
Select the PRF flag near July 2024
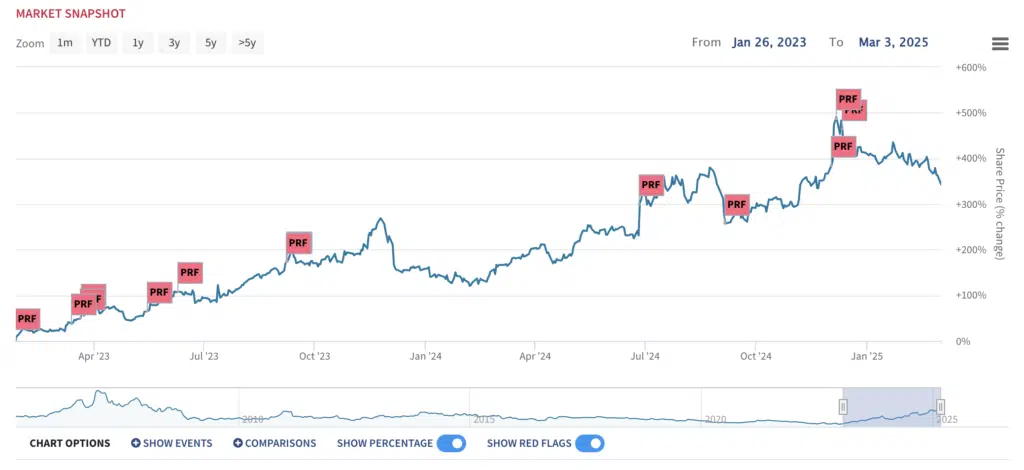point(651,185)
